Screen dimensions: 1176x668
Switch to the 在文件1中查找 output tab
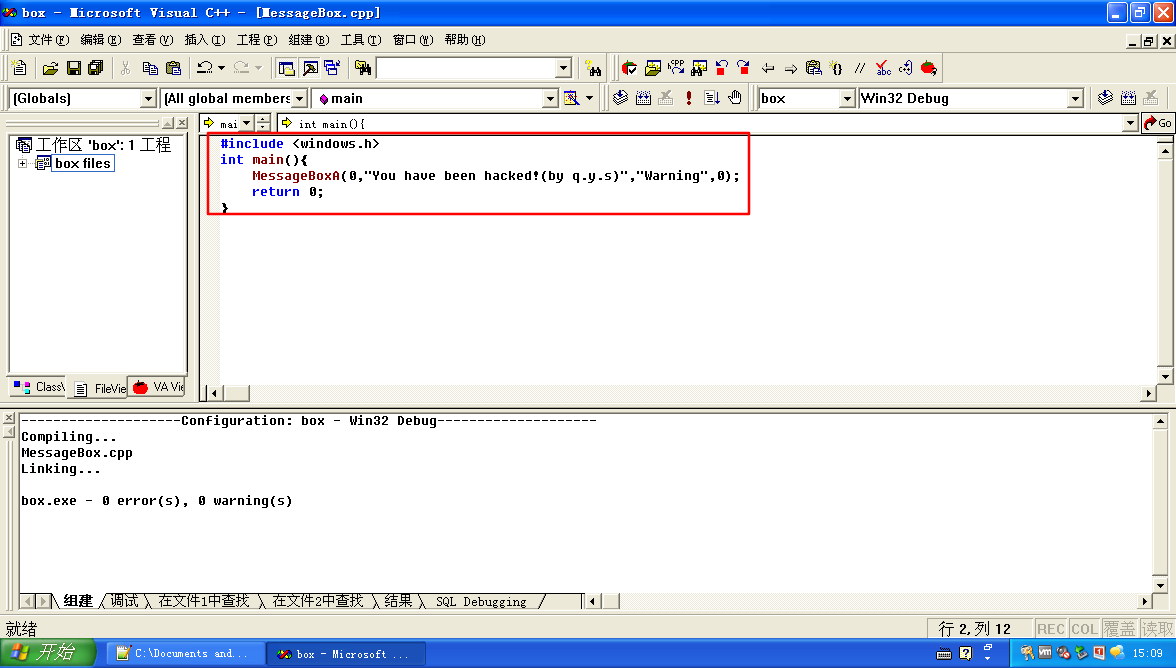tap(203, 601)
